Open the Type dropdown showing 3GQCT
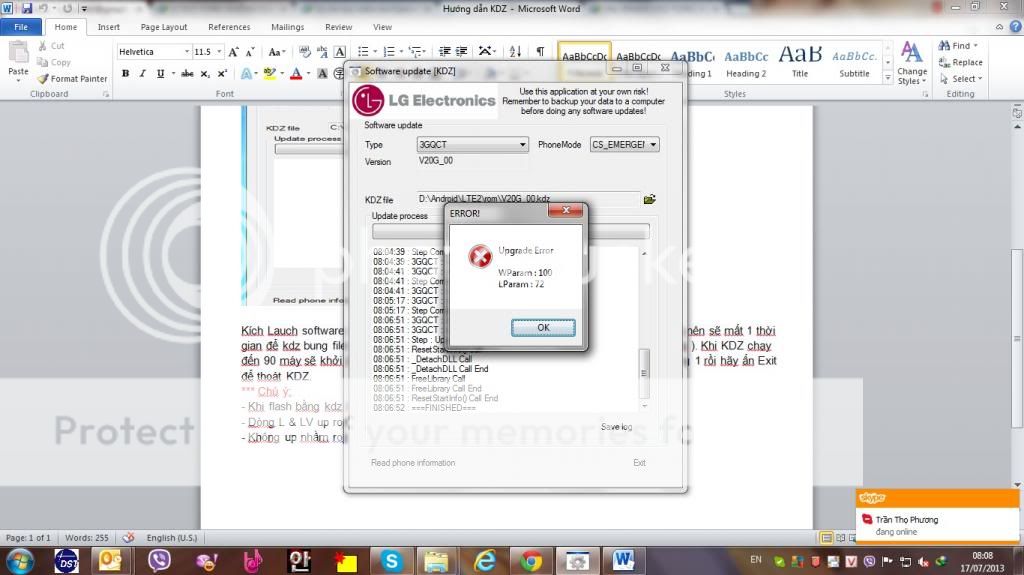Screen dimensions: 1024x575 click(472, 145)
